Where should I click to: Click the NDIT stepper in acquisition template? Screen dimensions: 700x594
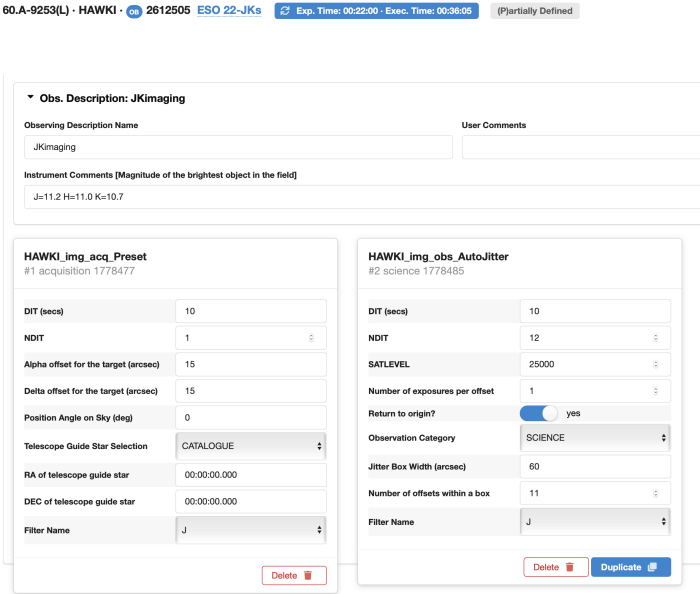pyautogui.click(x=310, y=338)
